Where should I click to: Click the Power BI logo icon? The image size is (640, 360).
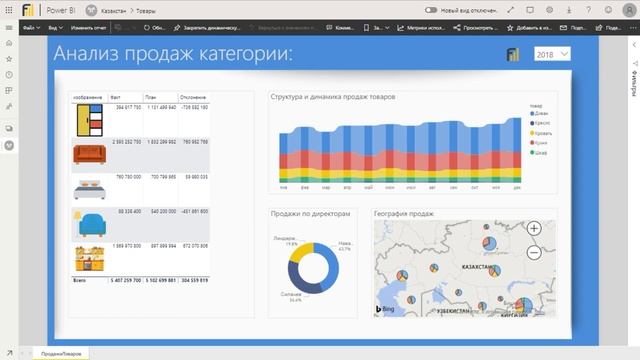[x=28, y=10]
